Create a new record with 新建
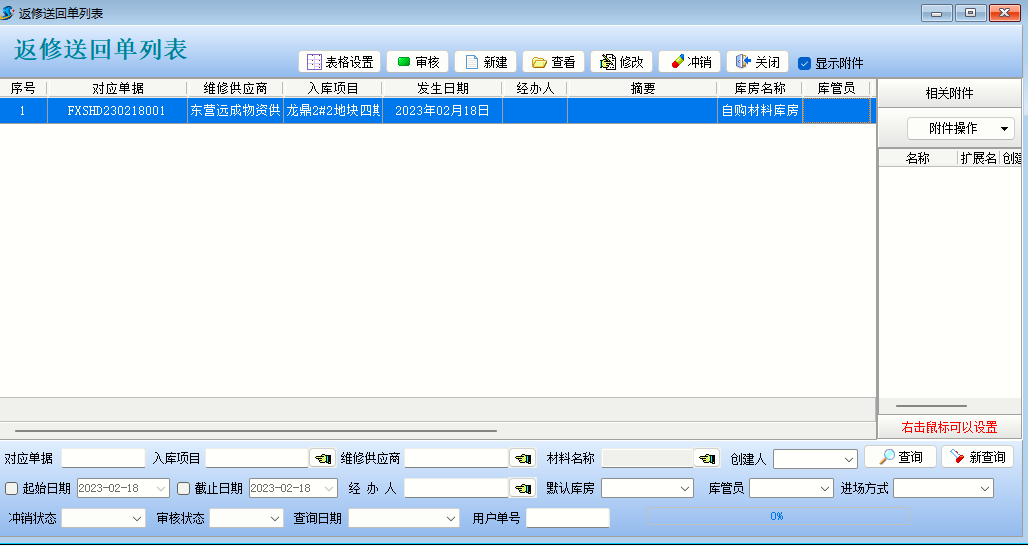The width and height of the screenshot is (1028, 546). 485,62
